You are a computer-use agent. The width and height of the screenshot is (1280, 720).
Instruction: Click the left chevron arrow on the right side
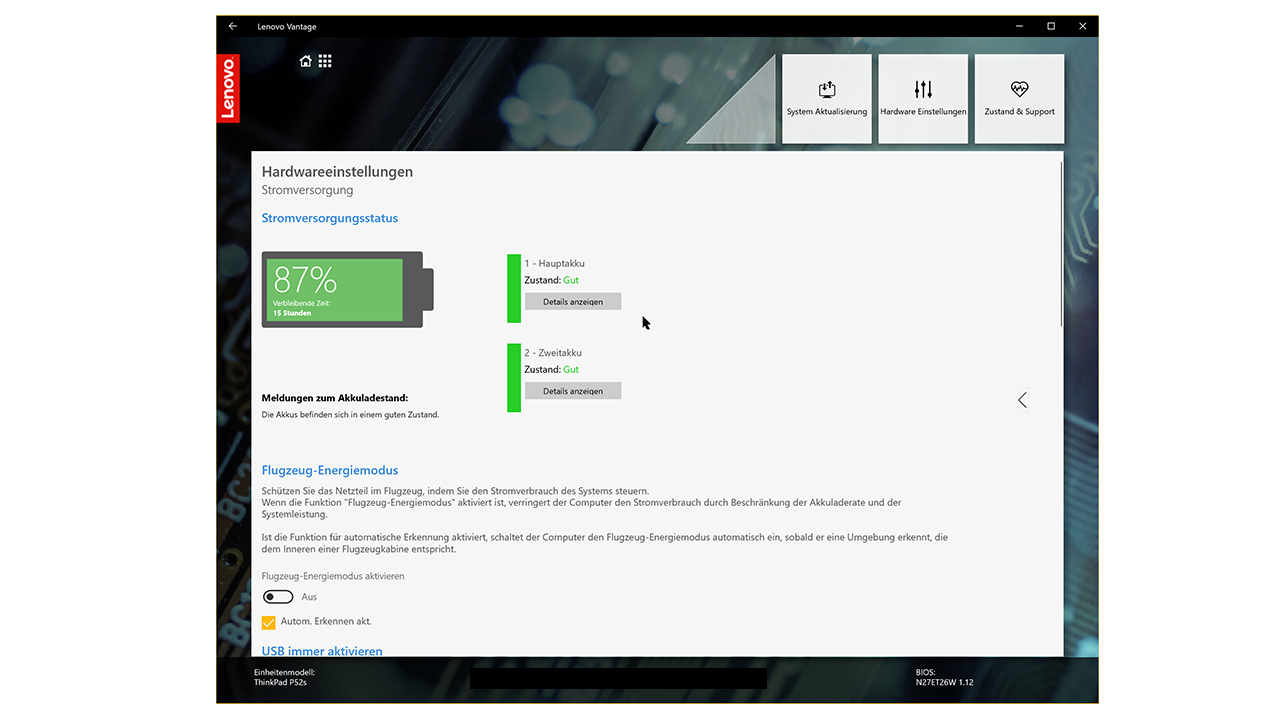click(1022, 400)
